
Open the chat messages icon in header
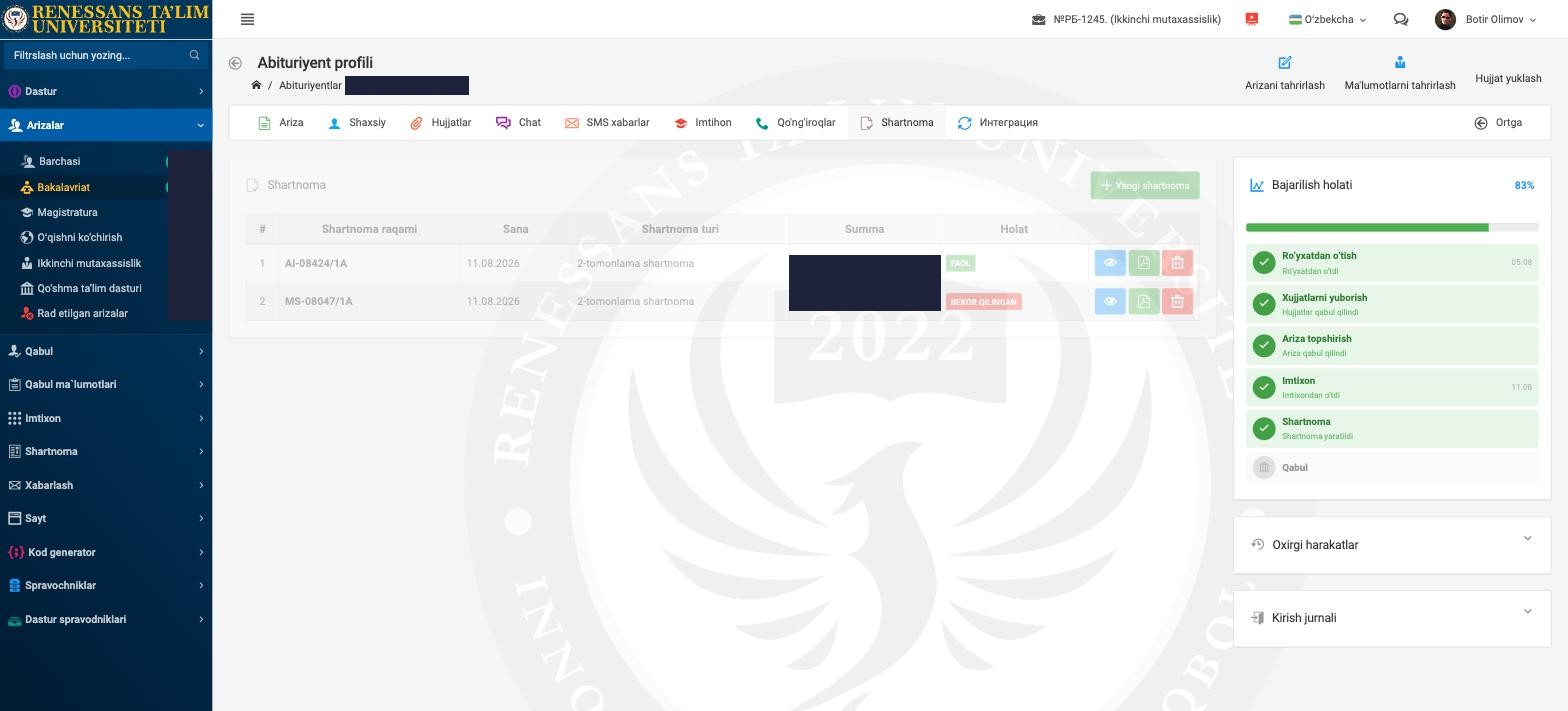[x=1400, y=19]
